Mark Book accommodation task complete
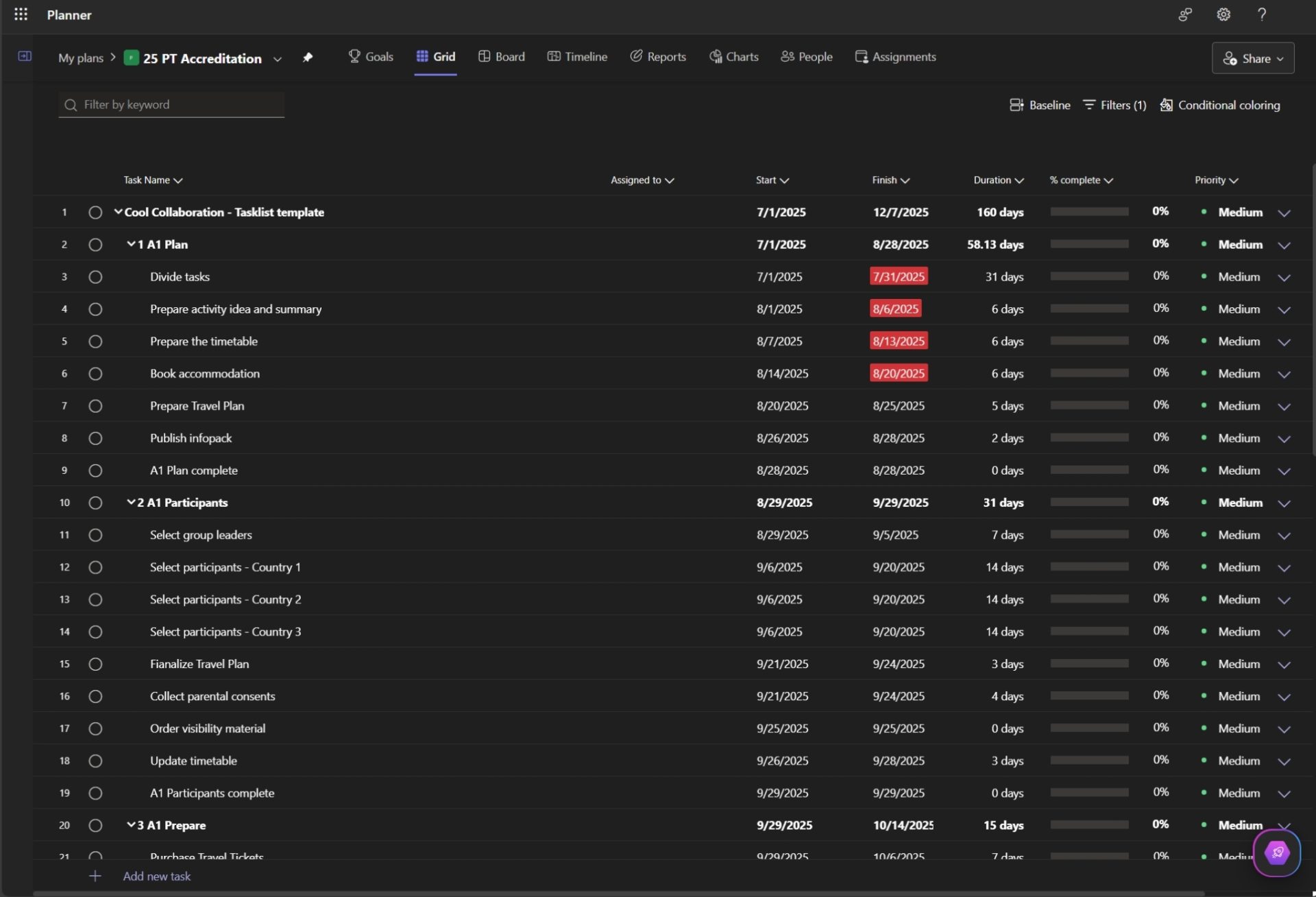This screenshot has width=1316, height=897. click(x=95, y=374)
